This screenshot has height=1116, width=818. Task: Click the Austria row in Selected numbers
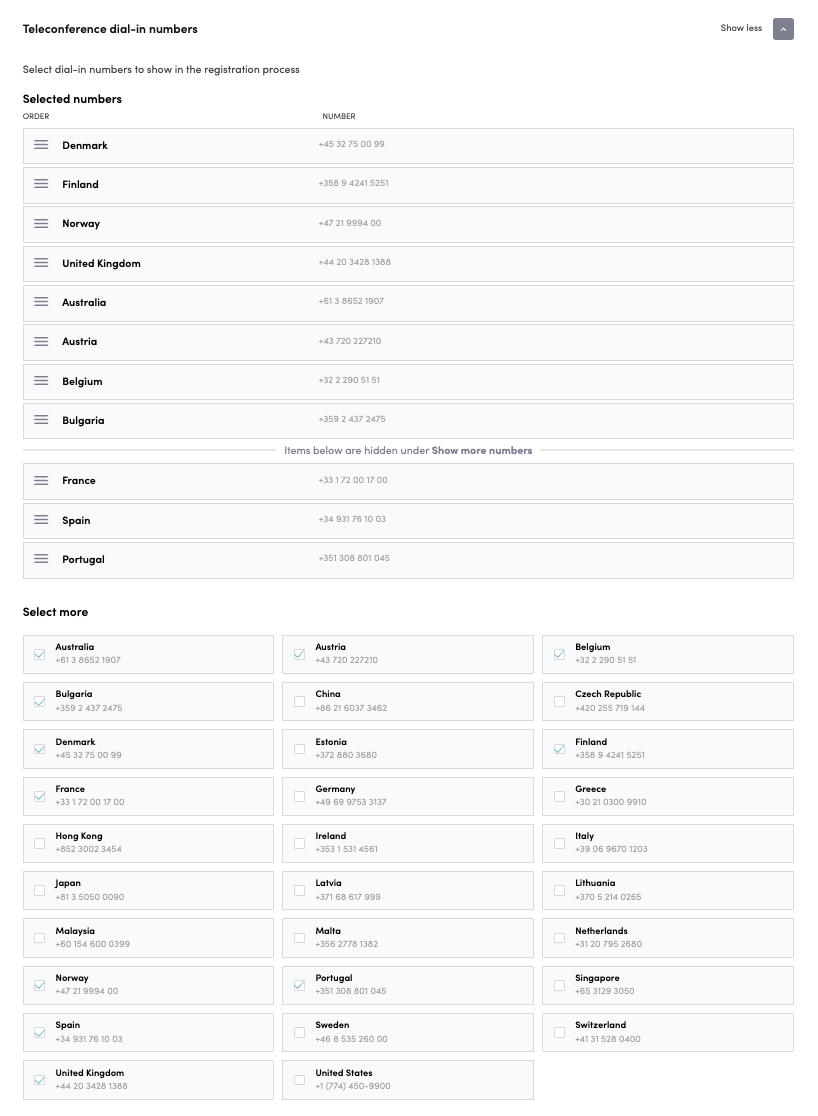click(x=408, y=341)
